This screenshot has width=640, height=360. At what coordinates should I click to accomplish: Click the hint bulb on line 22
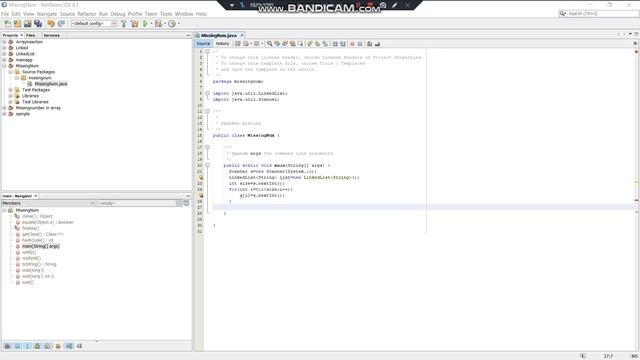point(200,178)
